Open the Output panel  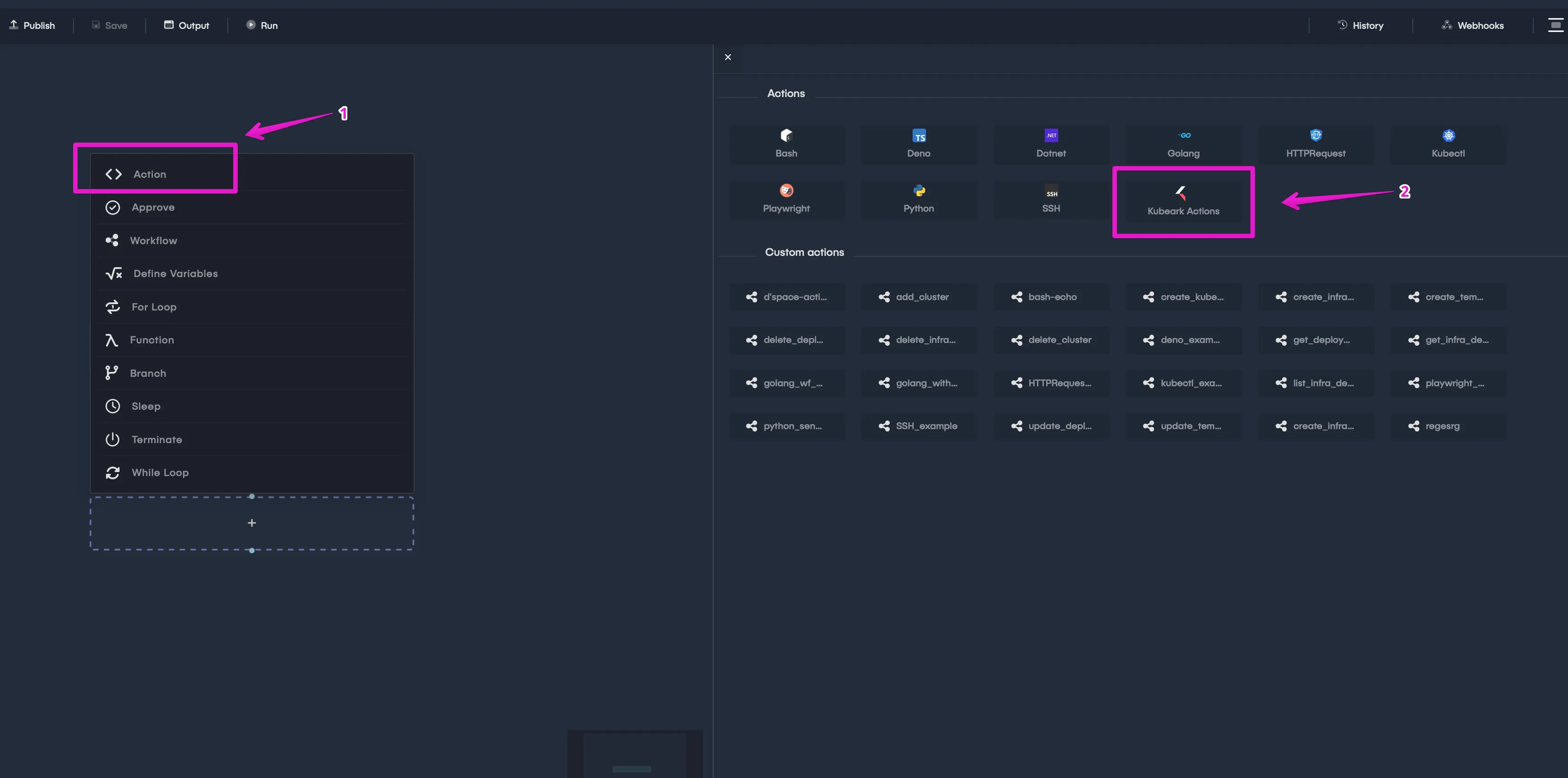pyautogui.click(x=186, y=25)
